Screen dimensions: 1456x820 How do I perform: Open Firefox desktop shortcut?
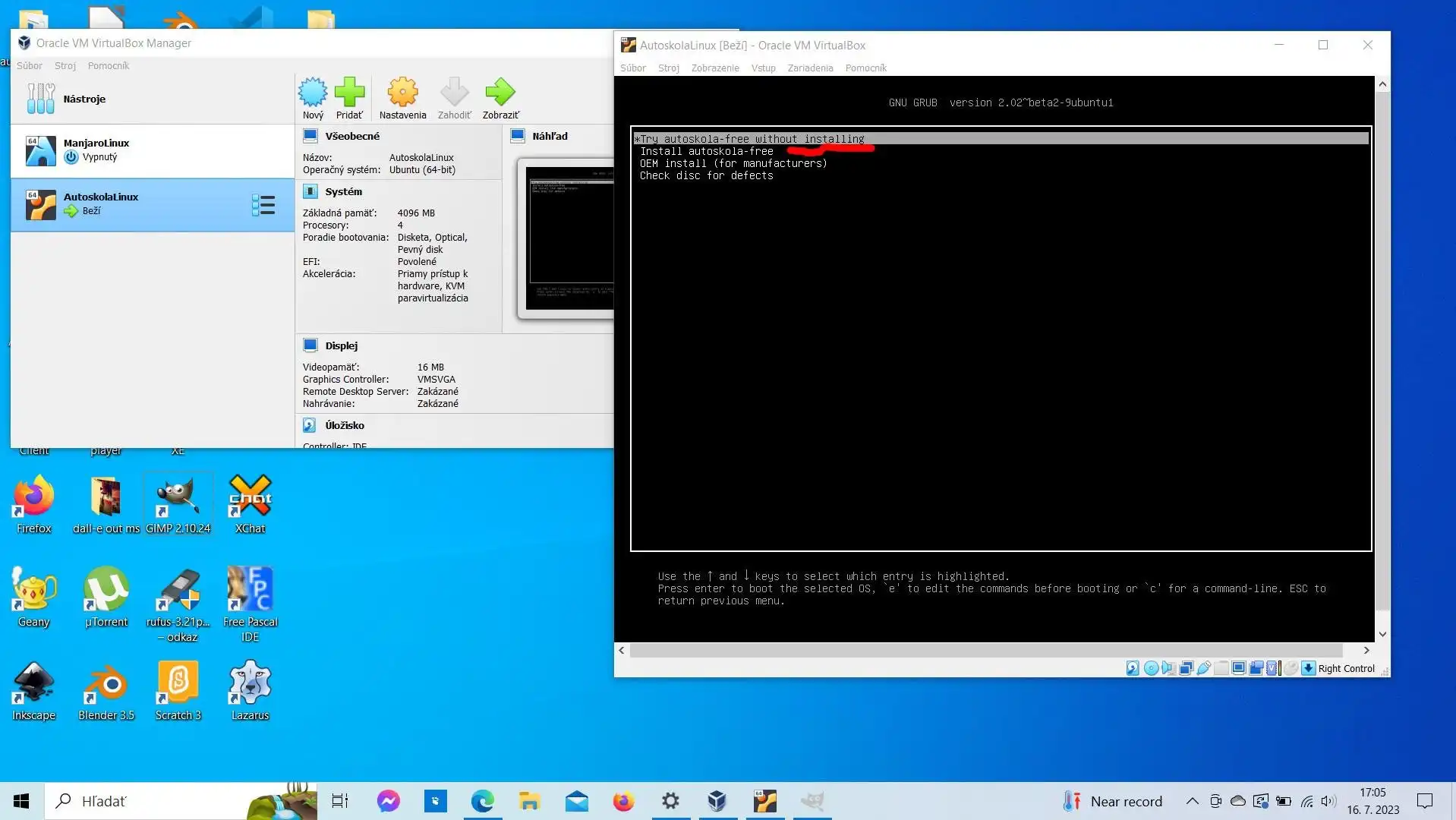coord(34,504)
